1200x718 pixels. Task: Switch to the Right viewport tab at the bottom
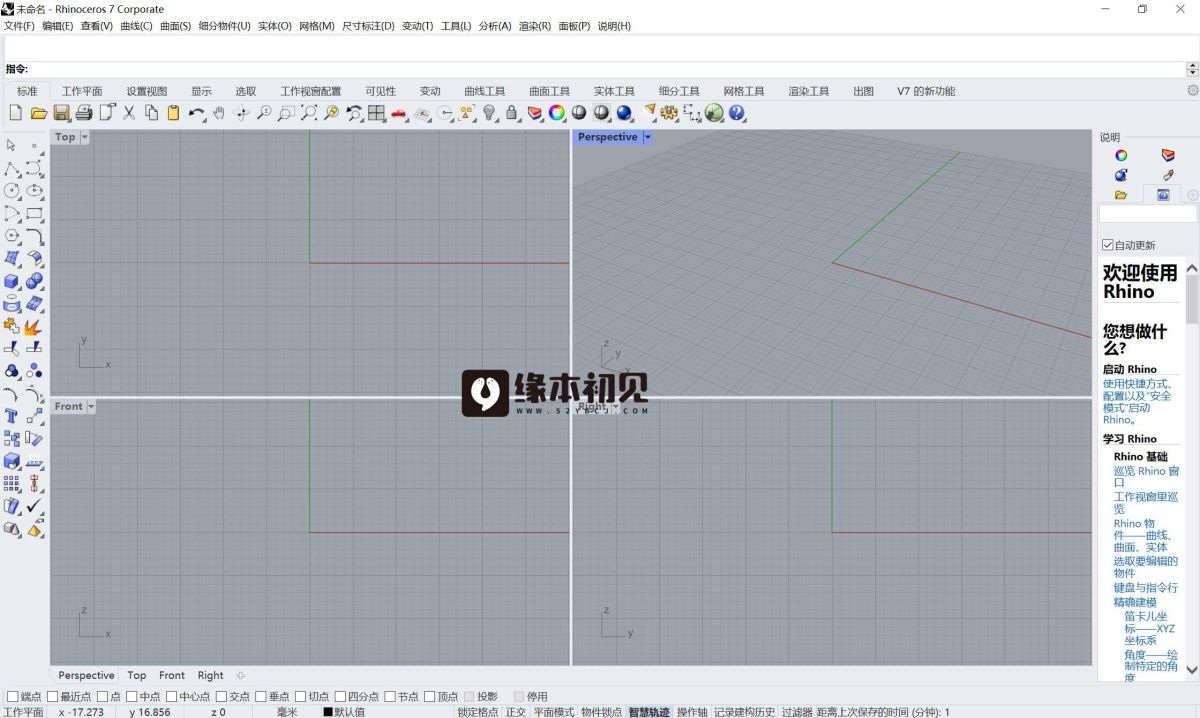pyautogui.click(x=210, y=675)
